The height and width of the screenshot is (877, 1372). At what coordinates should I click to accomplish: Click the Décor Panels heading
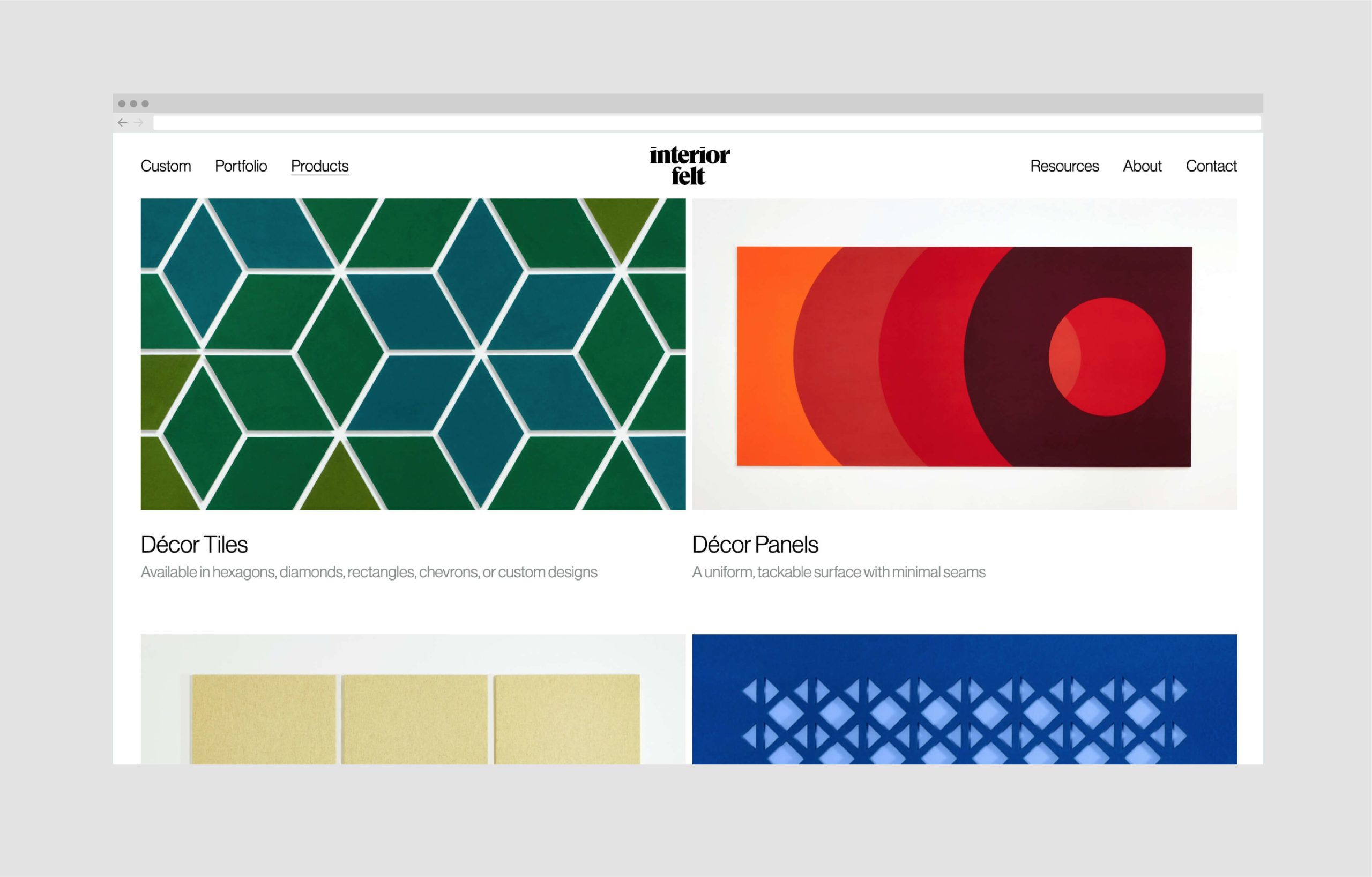(x=755, y=544)
